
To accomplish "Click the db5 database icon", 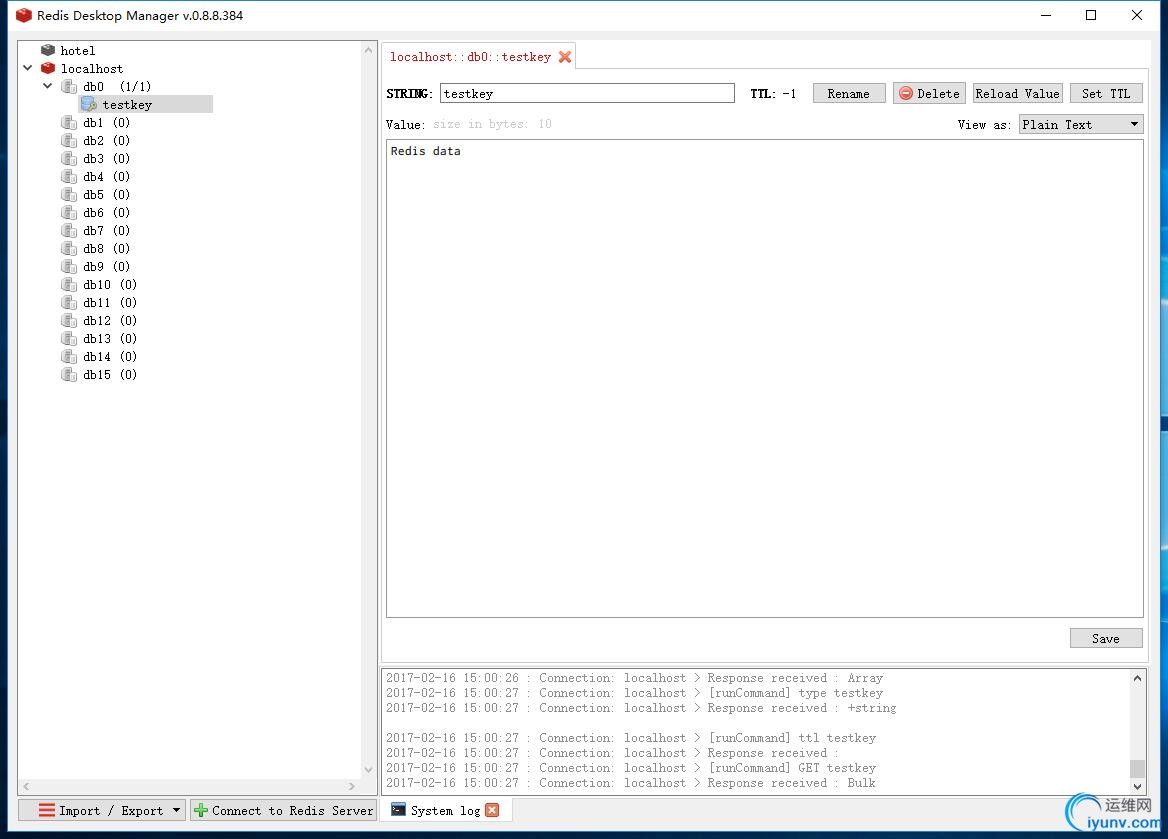I will tap(69, 194).
